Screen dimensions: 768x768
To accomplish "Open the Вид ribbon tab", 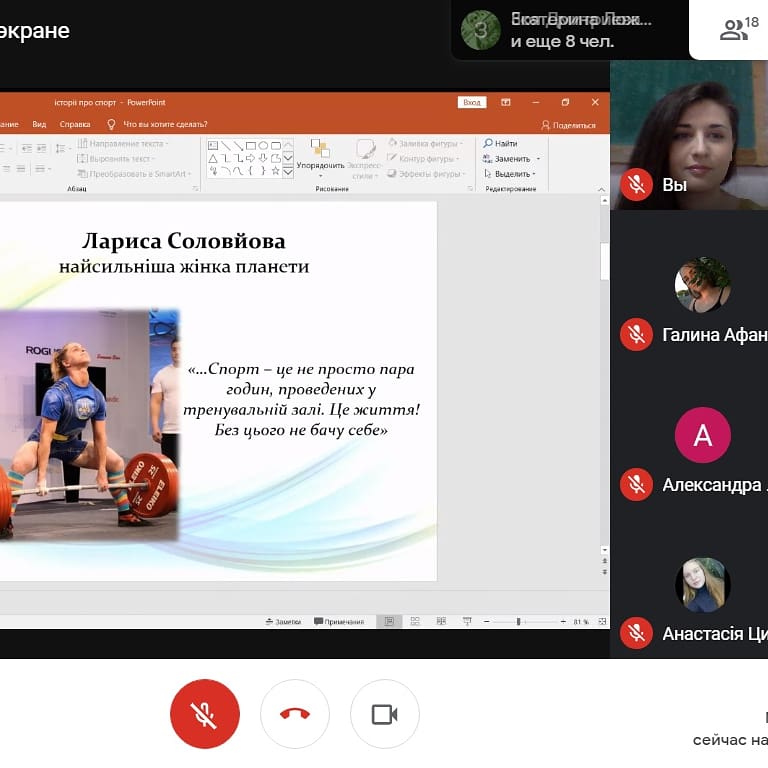I will coord(39,125).
